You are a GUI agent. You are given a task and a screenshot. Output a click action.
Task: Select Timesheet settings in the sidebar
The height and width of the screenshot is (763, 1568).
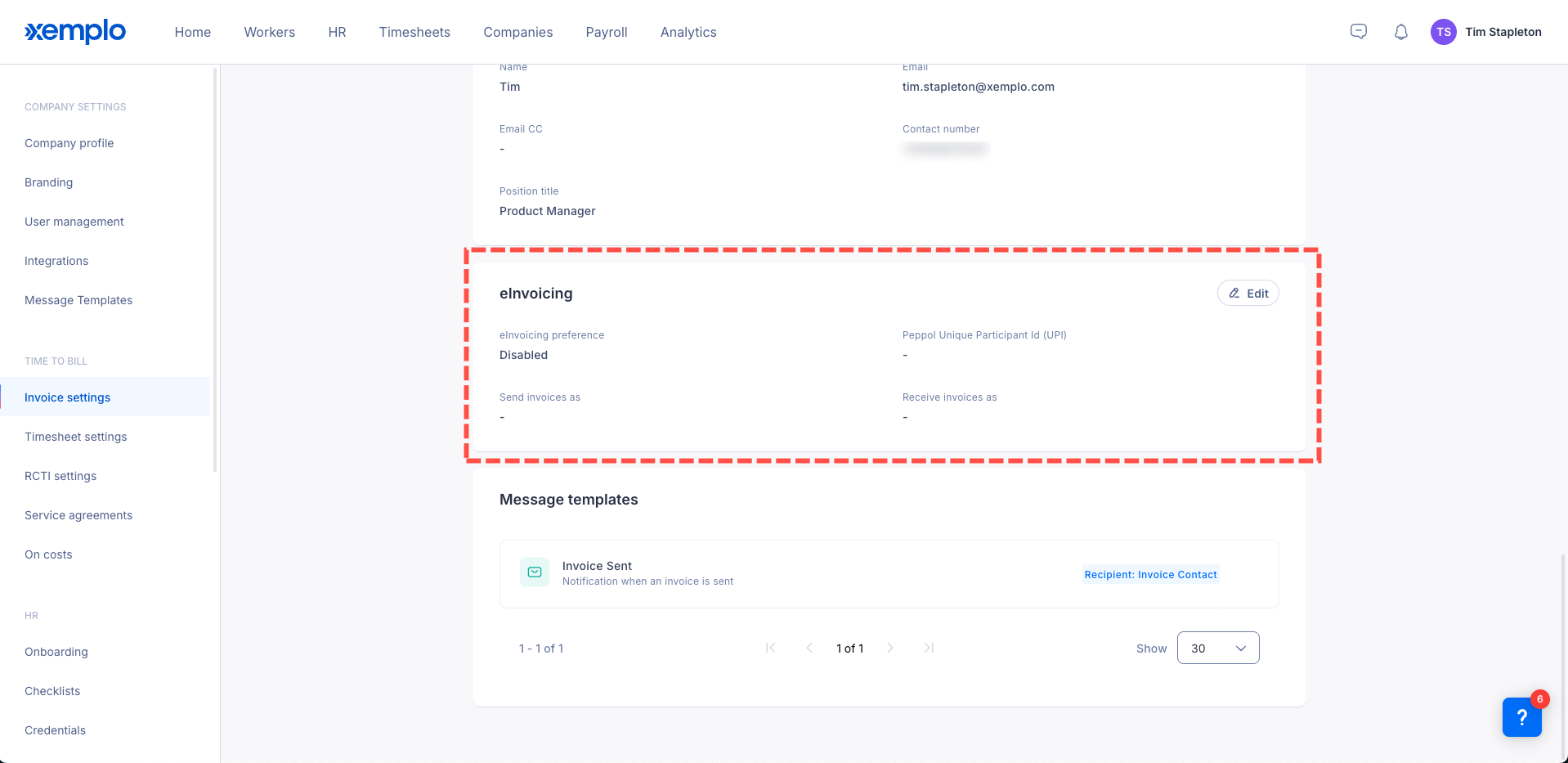pyautogui.click(x=76, y=437)
